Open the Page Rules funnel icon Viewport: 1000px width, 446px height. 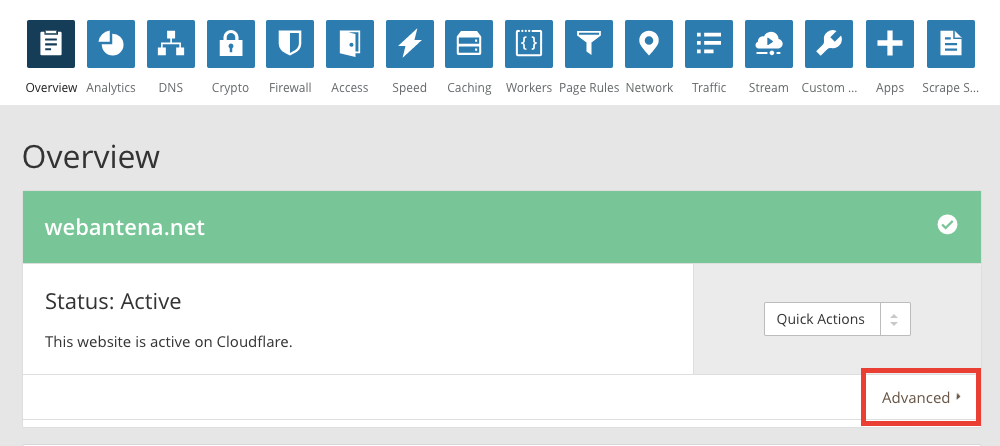pyautogui.click(x=589, y=44)
